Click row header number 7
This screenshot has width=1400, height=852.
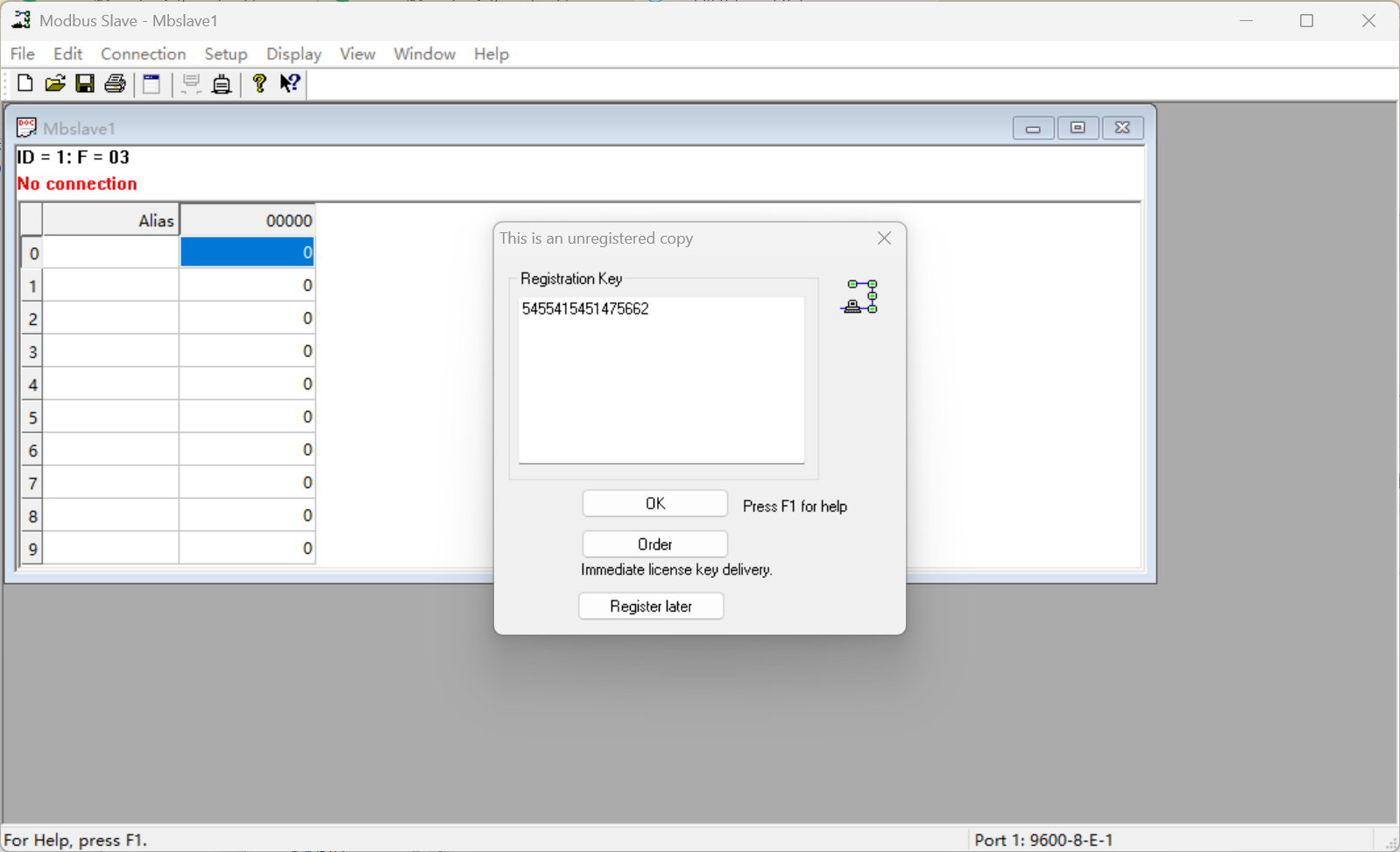[32, 482]
